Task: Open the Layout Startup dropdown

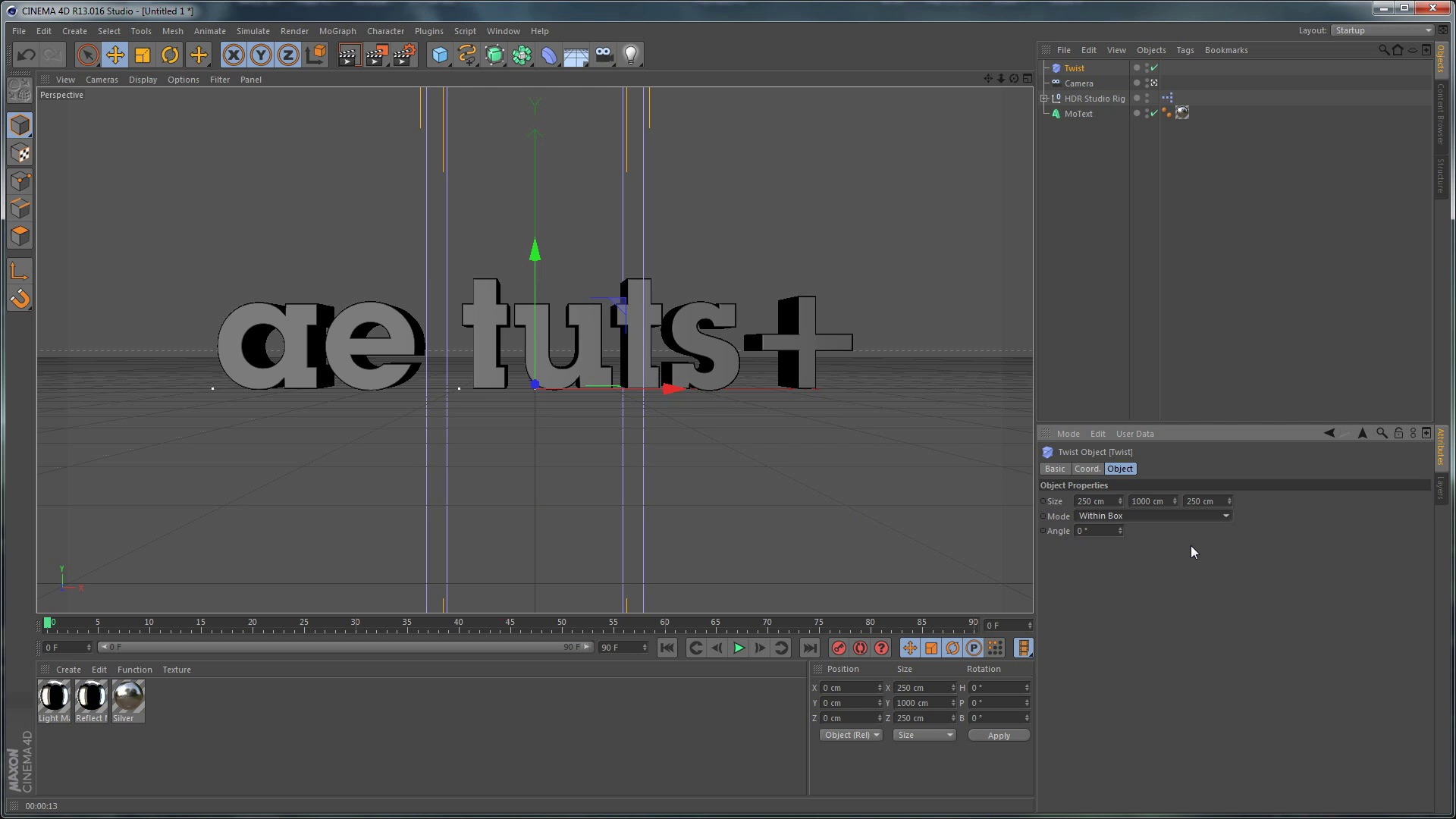Action: 1383,30
